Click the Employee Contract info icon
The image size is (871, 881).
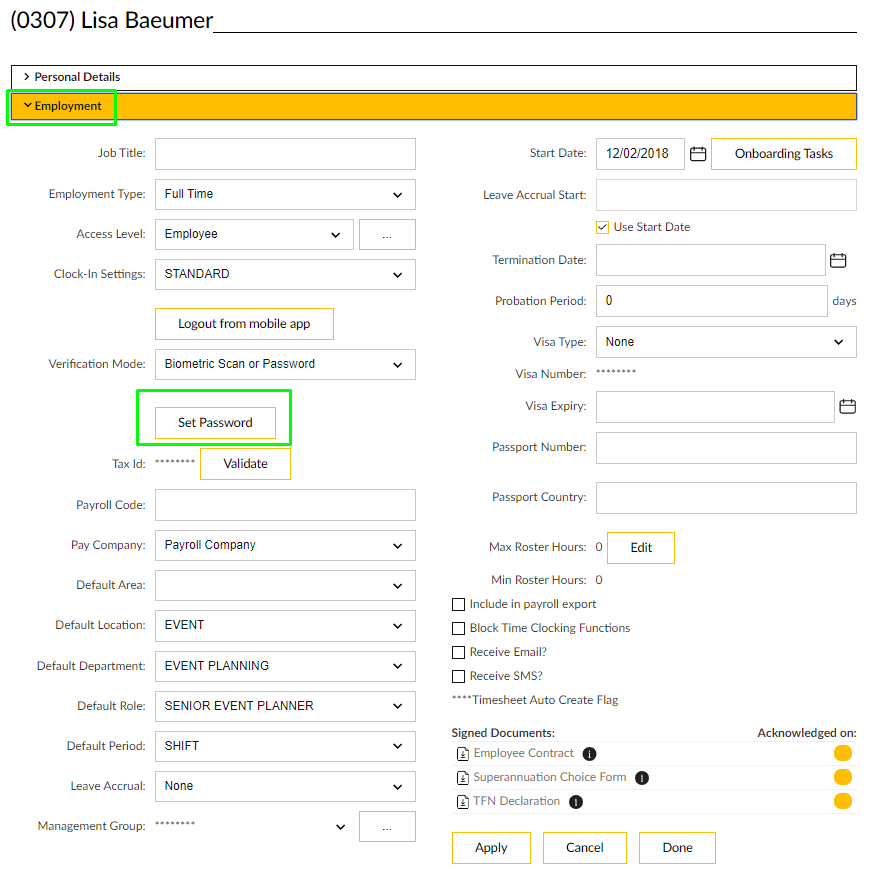pos(589,753)
